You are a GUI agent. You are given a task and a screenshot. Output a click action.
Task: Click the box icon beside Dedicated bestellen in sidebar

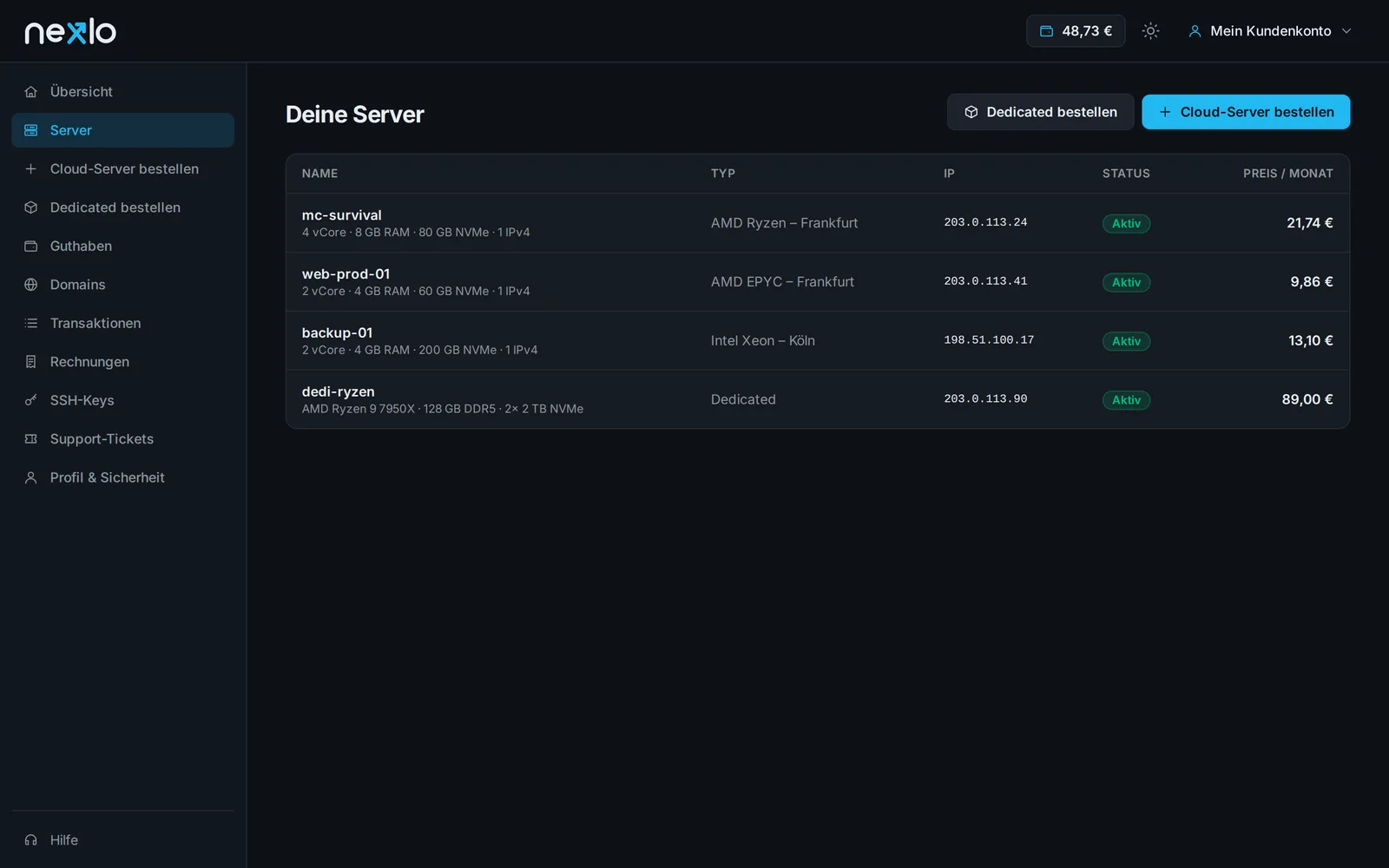(31, 207)
